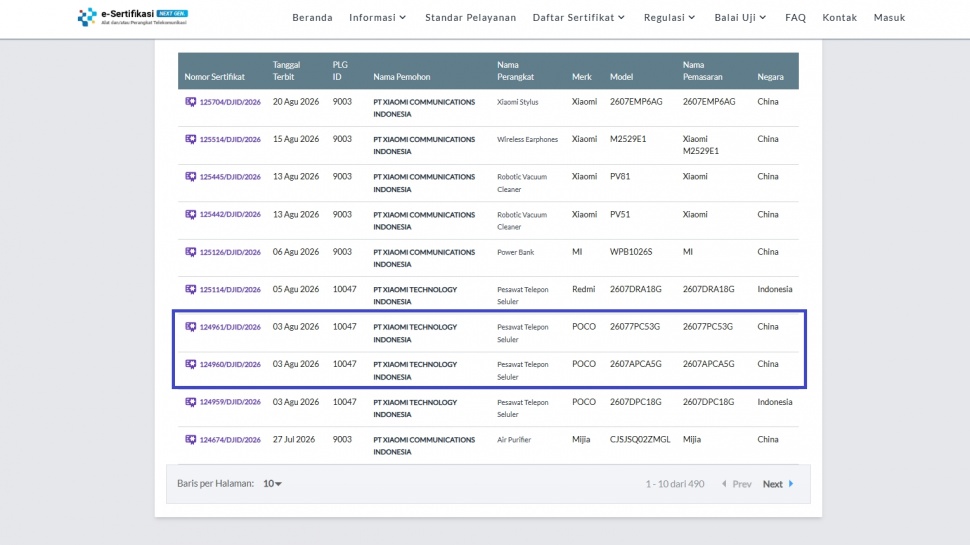Click the Model column header
The height and width of the screenshot is (545, 970).
click(621, 77)
